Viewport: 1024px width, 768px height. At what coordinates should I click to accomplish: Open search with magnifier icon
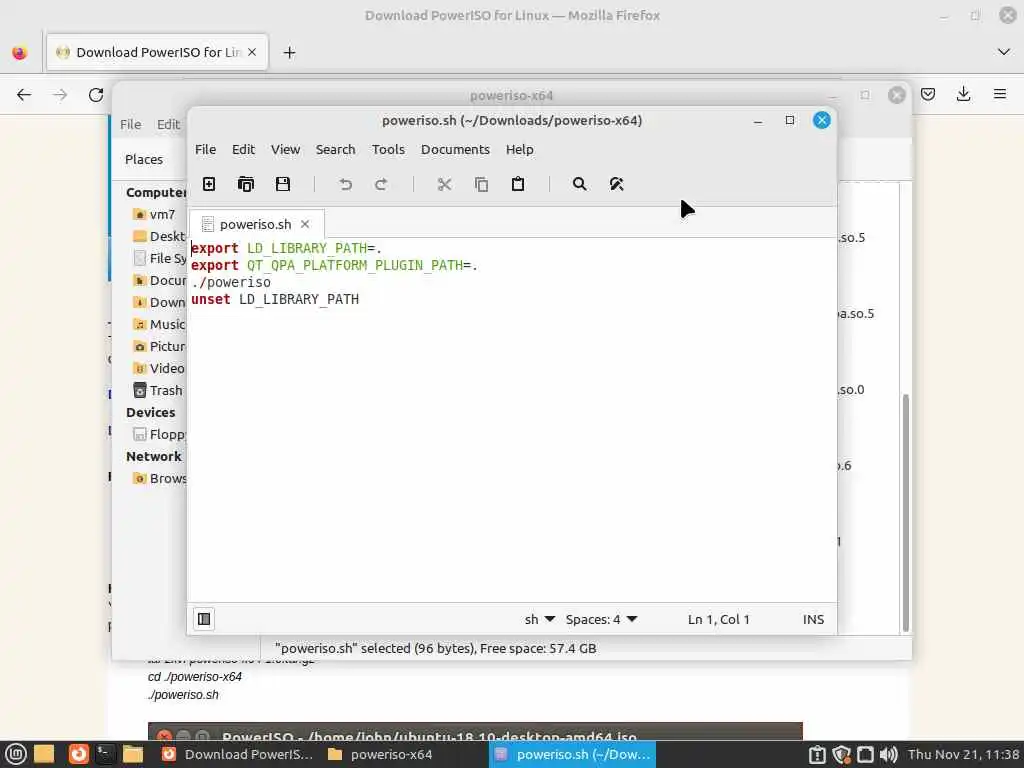[579, 184]
